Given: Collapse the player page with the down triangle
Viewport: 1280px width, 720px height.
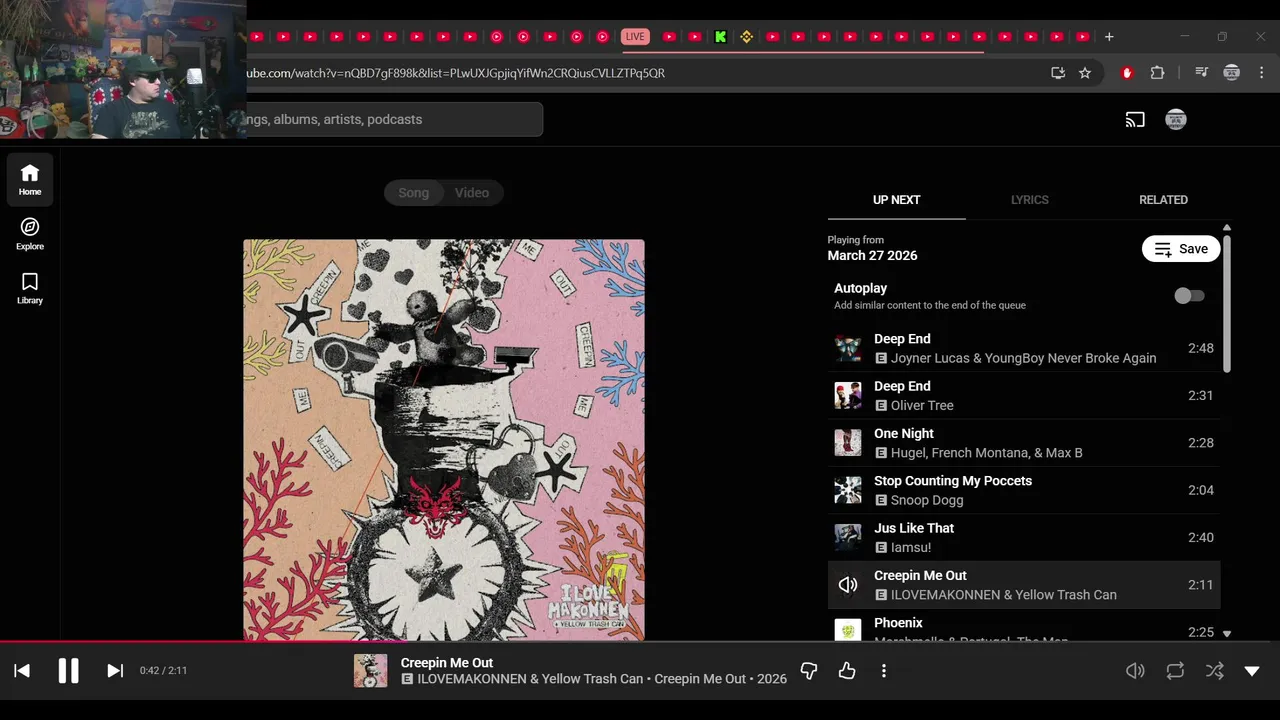Looking at the screenshot, I should (x=1252, y=671).
